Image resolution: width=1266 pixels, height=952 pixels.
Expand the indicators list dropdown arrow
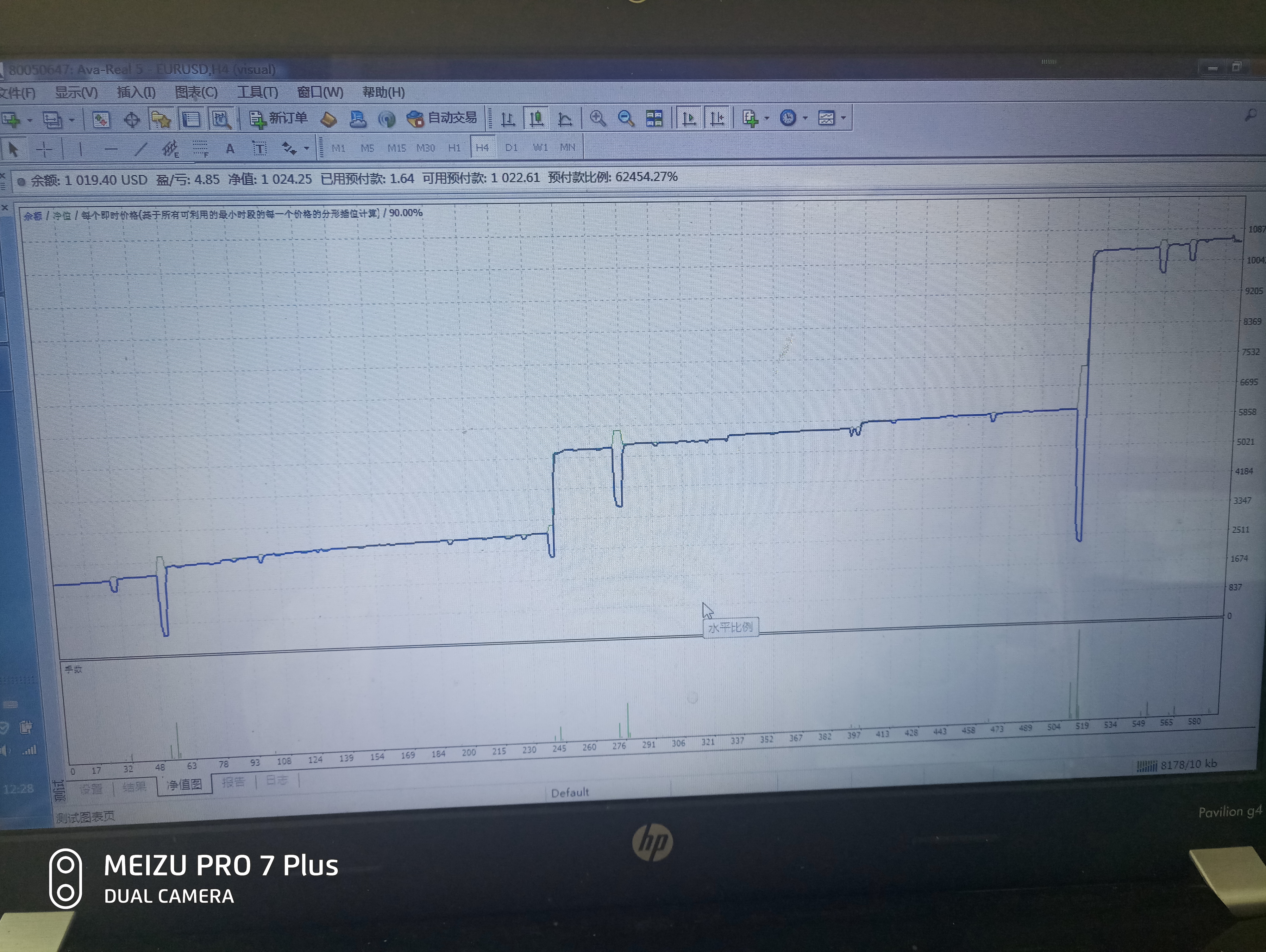767,118
